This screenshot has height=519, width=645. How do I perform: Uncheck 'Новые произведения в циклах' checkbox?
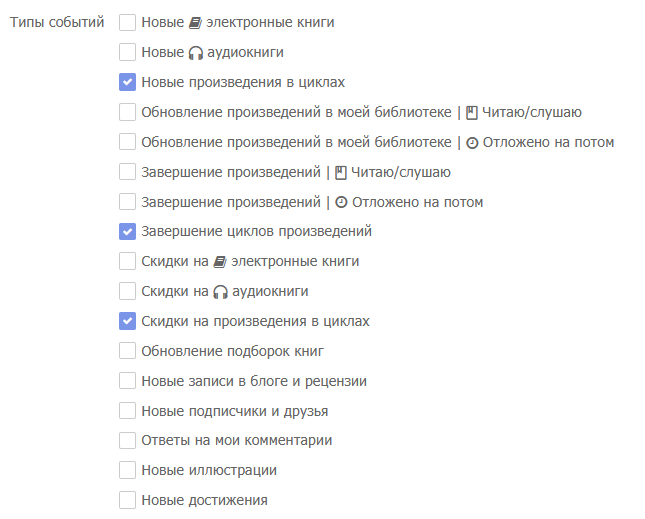[x=127, y=82]
